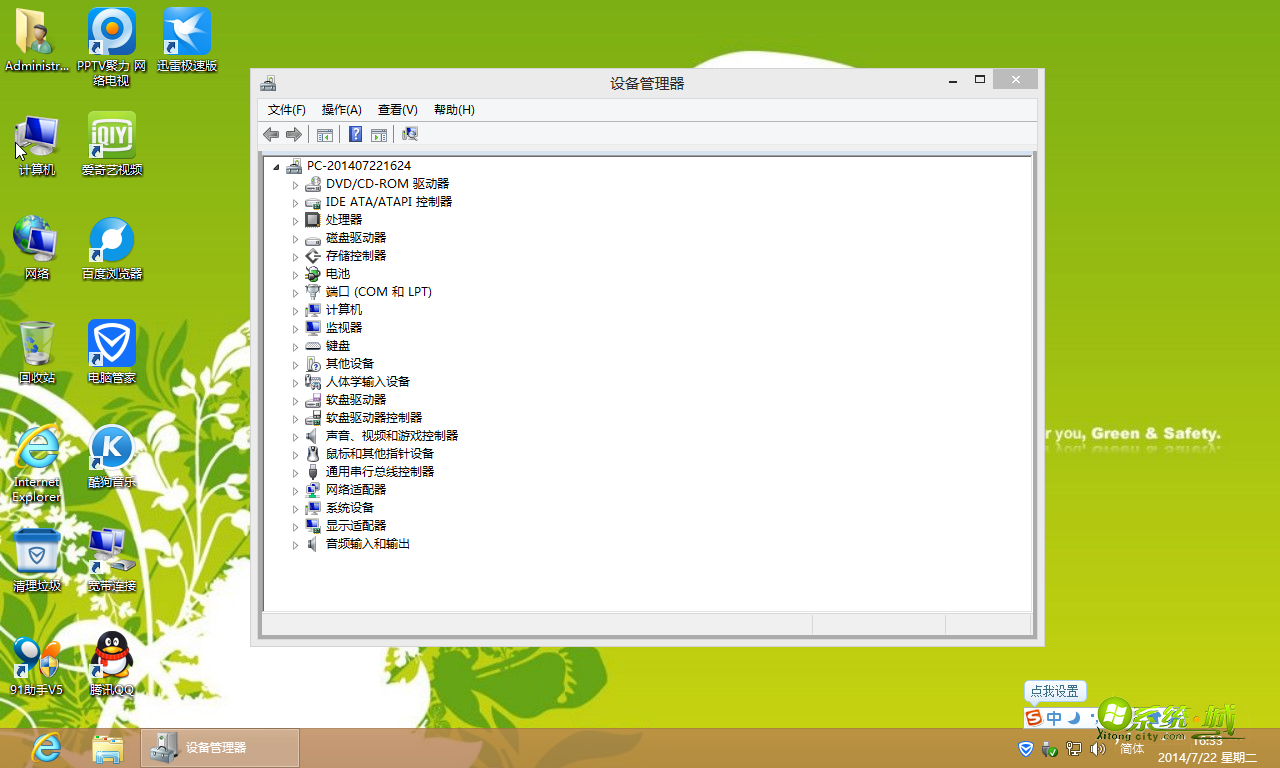Click the Show properties toolbar icon
The width and height of the screenshot is (1280, 768).
(x=378, y=134)
